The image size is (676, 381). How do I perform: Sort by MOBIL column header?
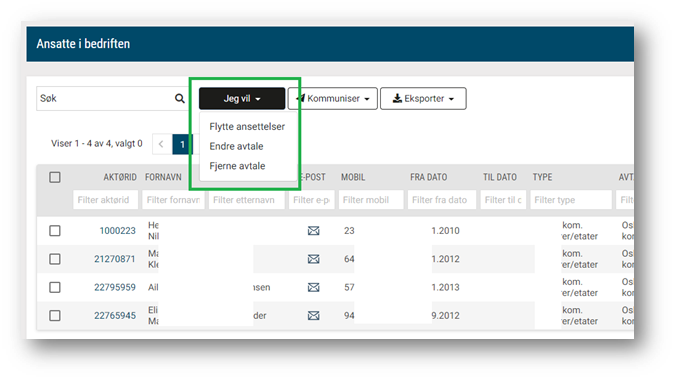[x=353, y=177]
